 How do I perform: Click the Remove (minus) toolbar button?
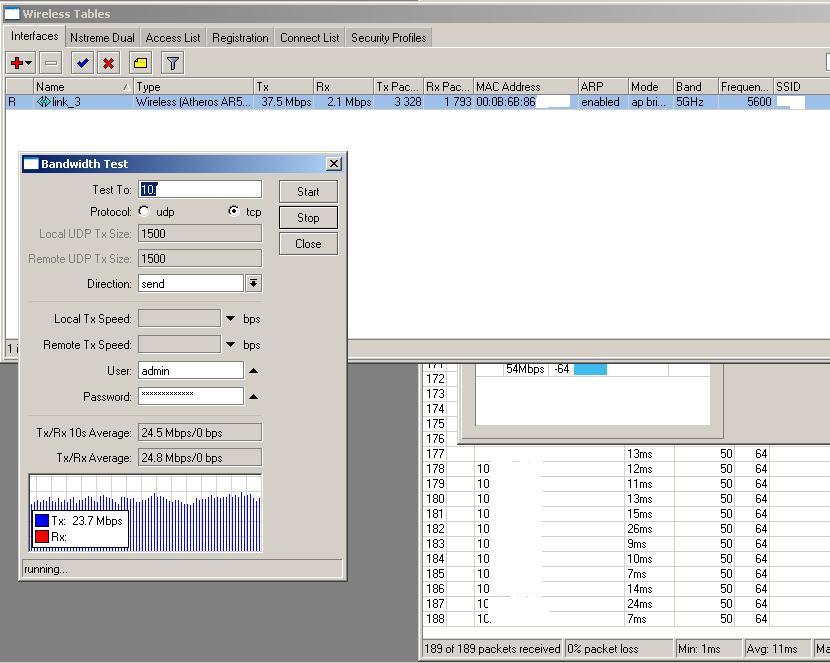(x=51, y=63)
